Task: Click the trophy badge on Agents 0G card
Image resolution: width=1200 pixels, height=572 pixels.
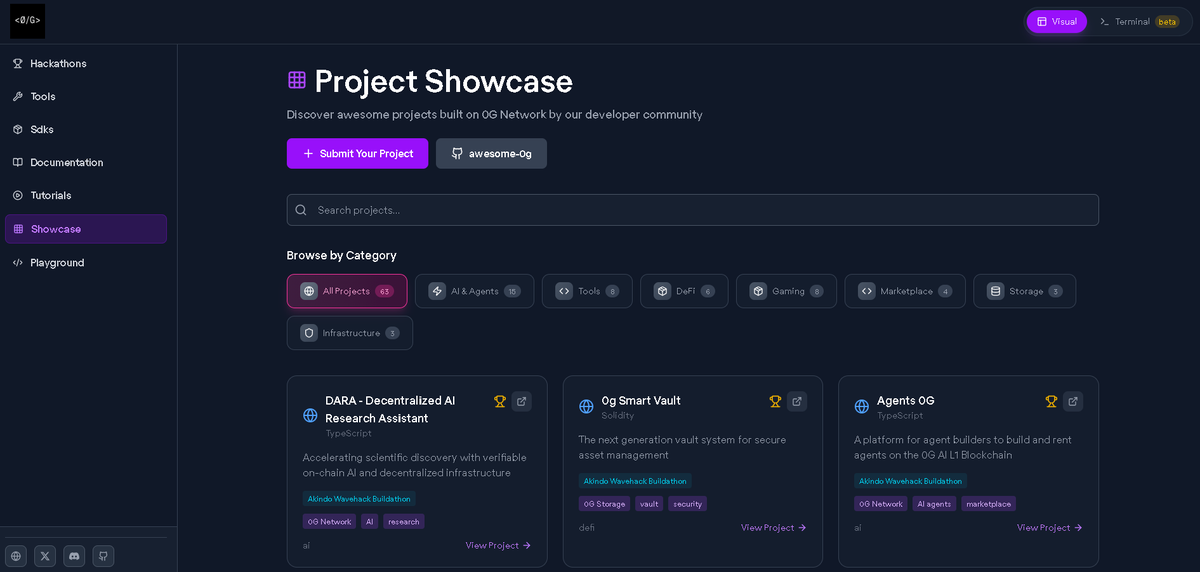Action: click(1051, 401)
